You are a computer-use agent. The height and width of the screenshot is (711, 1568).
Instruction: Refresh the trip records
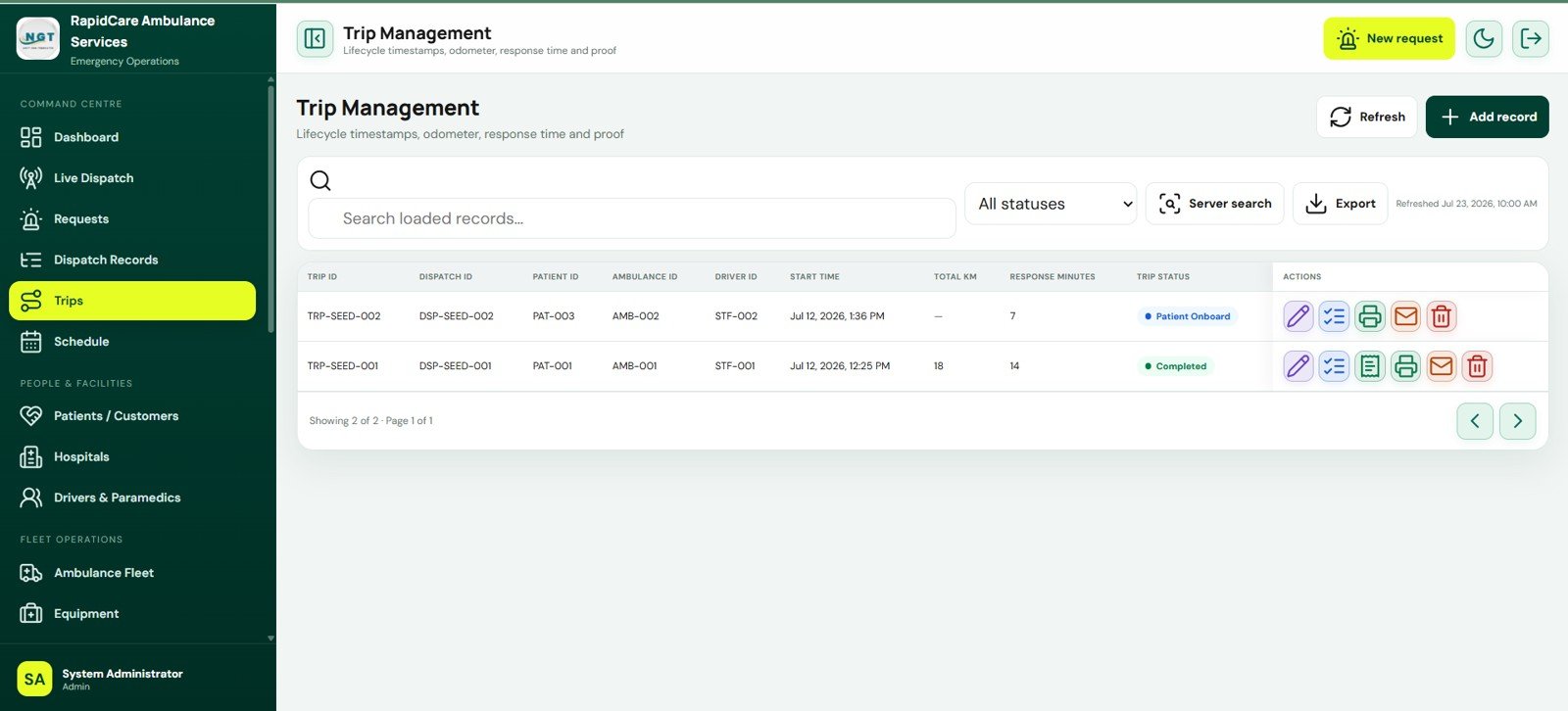point(1367,117)
